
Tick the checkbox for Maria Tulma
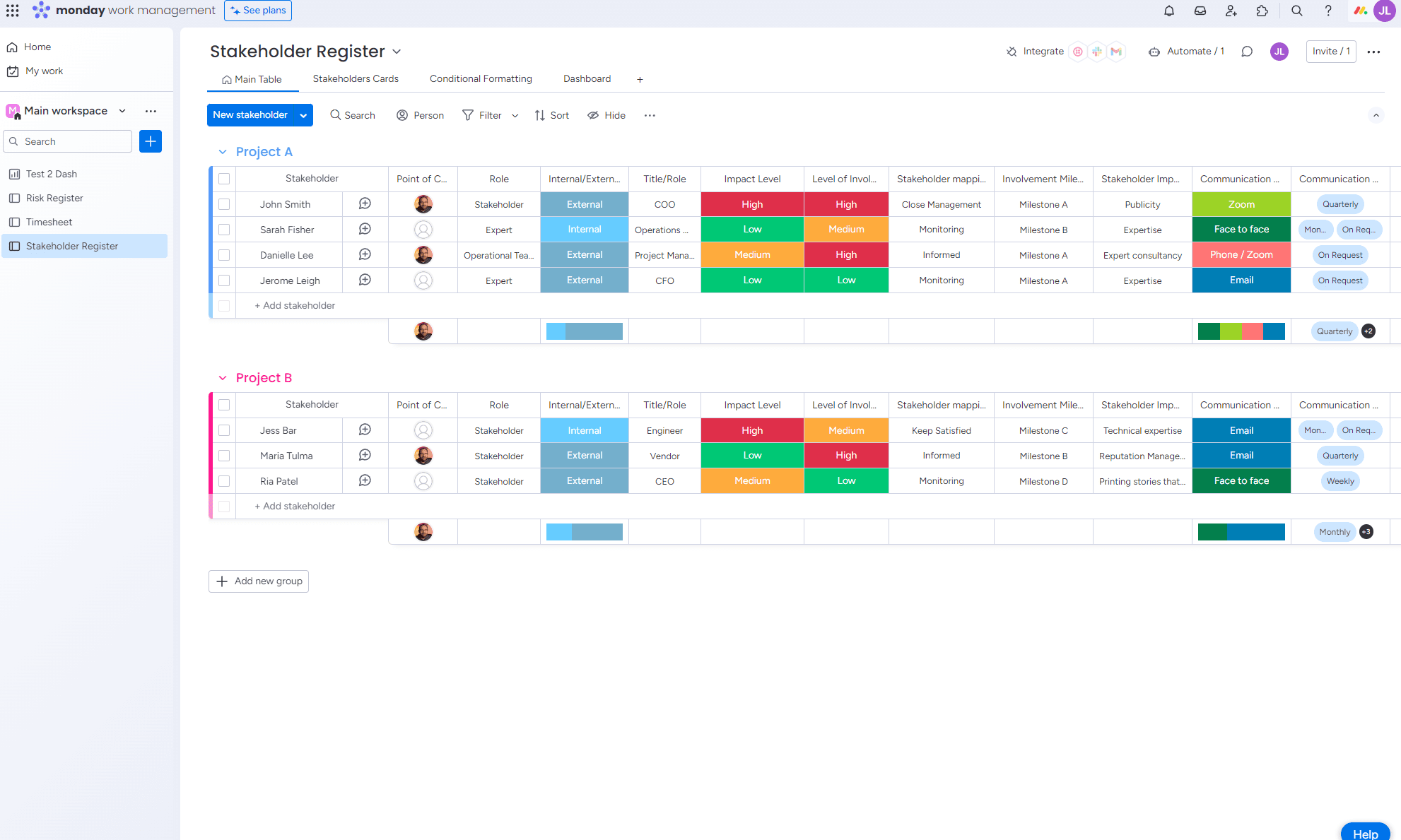[224, 456]
